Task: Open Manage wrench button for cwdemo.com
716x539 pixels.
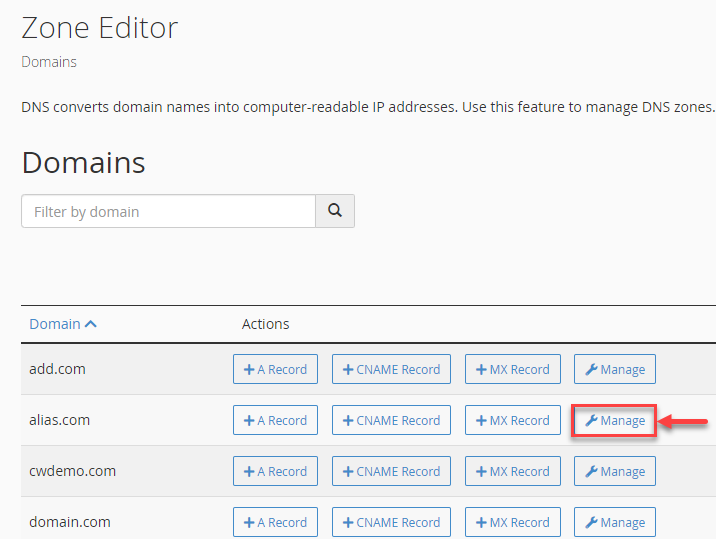Action: [615, 471]
